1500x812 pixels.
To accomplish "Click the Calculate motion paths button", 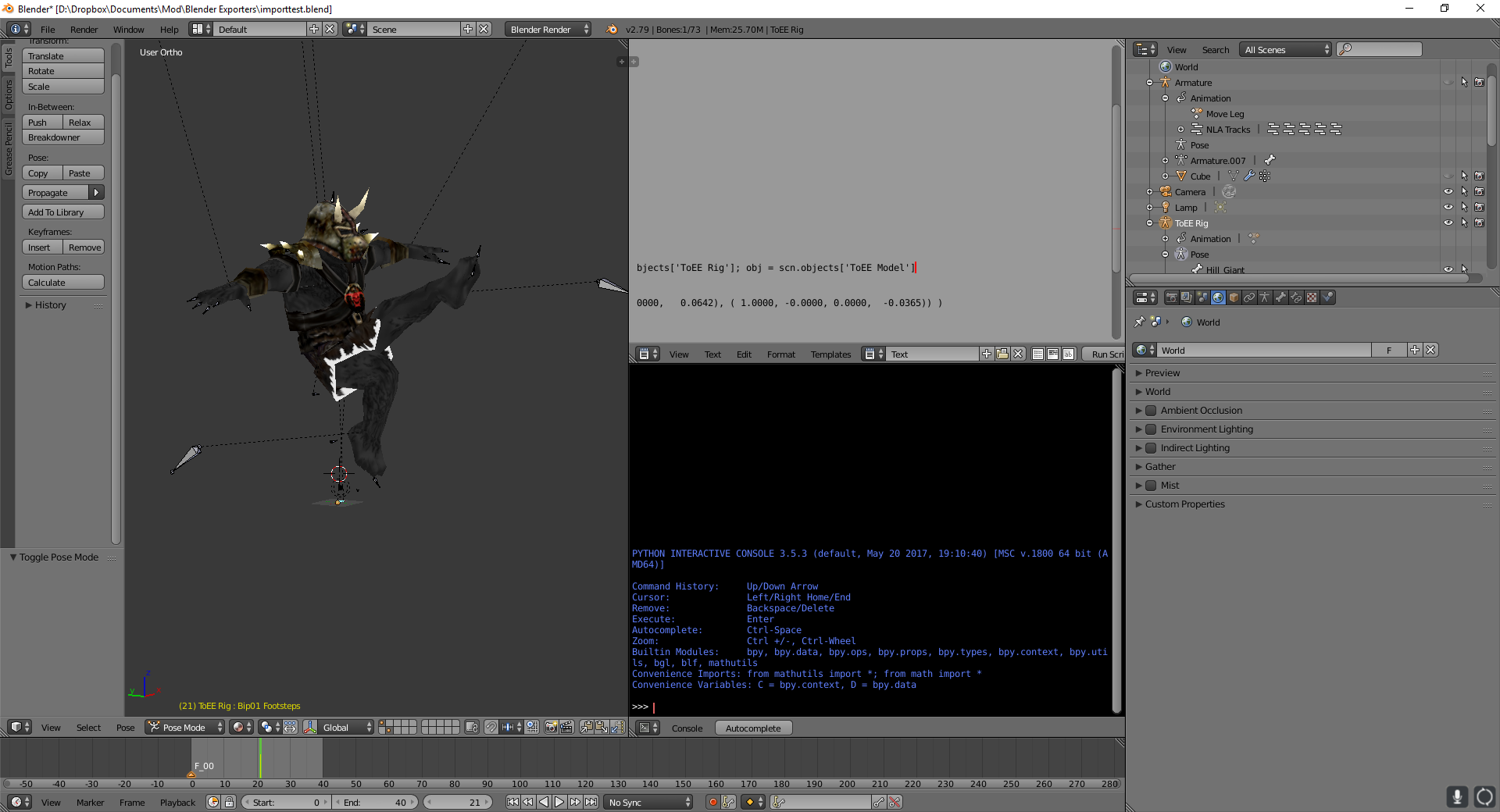I will (x=63, y=283).
